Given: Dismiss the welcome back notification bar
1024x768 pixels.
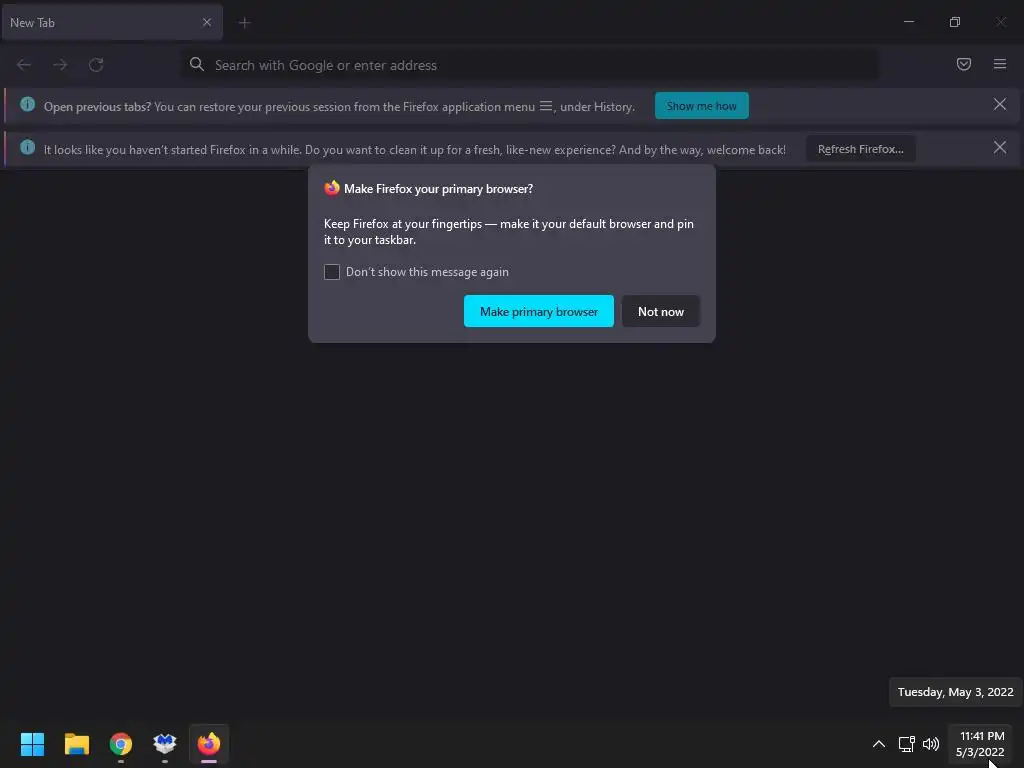Looking at the screenshot, I should [x=999, y=148].
